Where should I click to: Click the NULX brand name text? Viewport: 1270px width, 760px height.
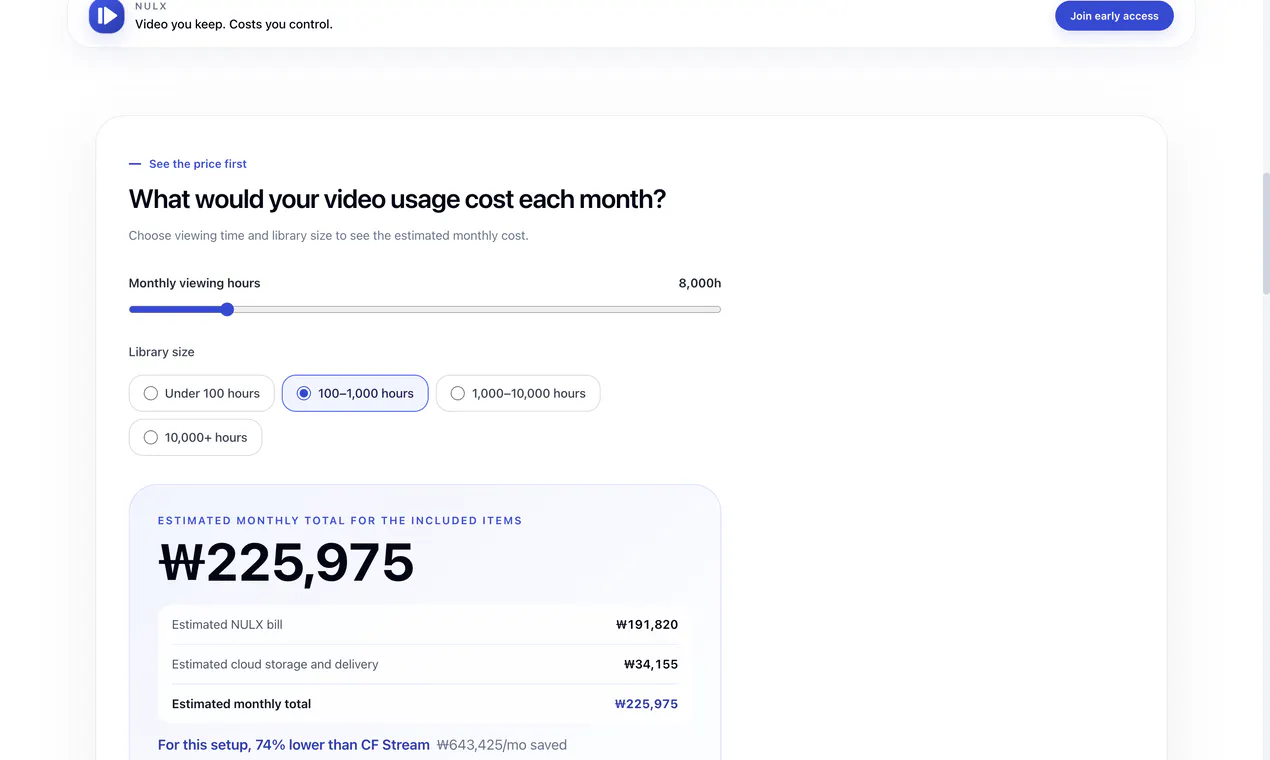pyautogui.click(x=151, y=6)
